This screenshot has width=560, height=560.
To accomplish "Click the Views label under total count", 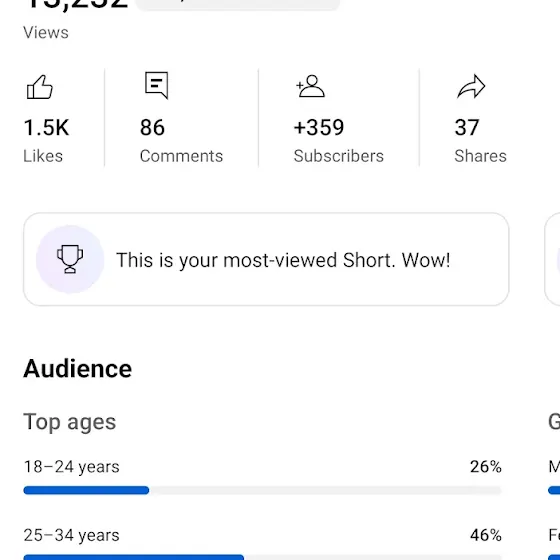I will [x=46, y=32].
